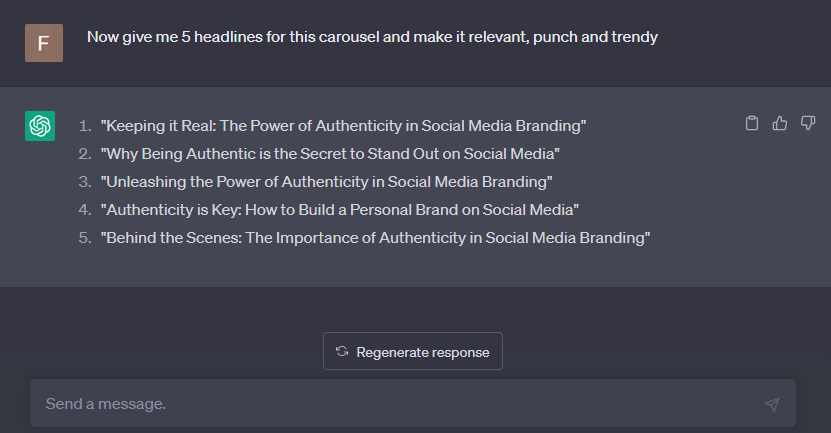Click list number 3 in the response
Screen dimensions: 831x433
click(x=85, y=182)
